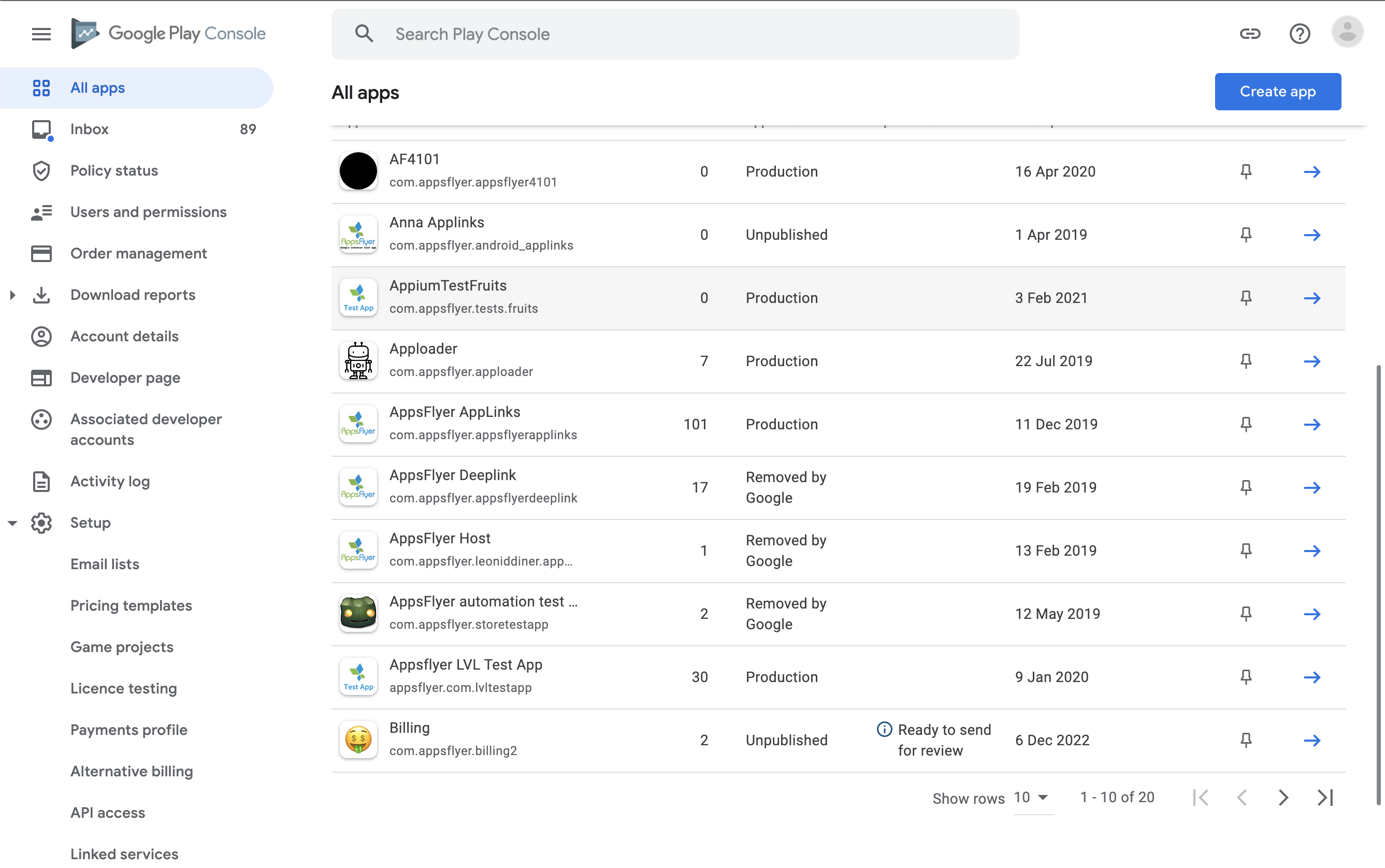Select Account details from sidebar menu
Image resolution: width=1385 pixels, height=868 pixels.
click(x=124, y=336)
